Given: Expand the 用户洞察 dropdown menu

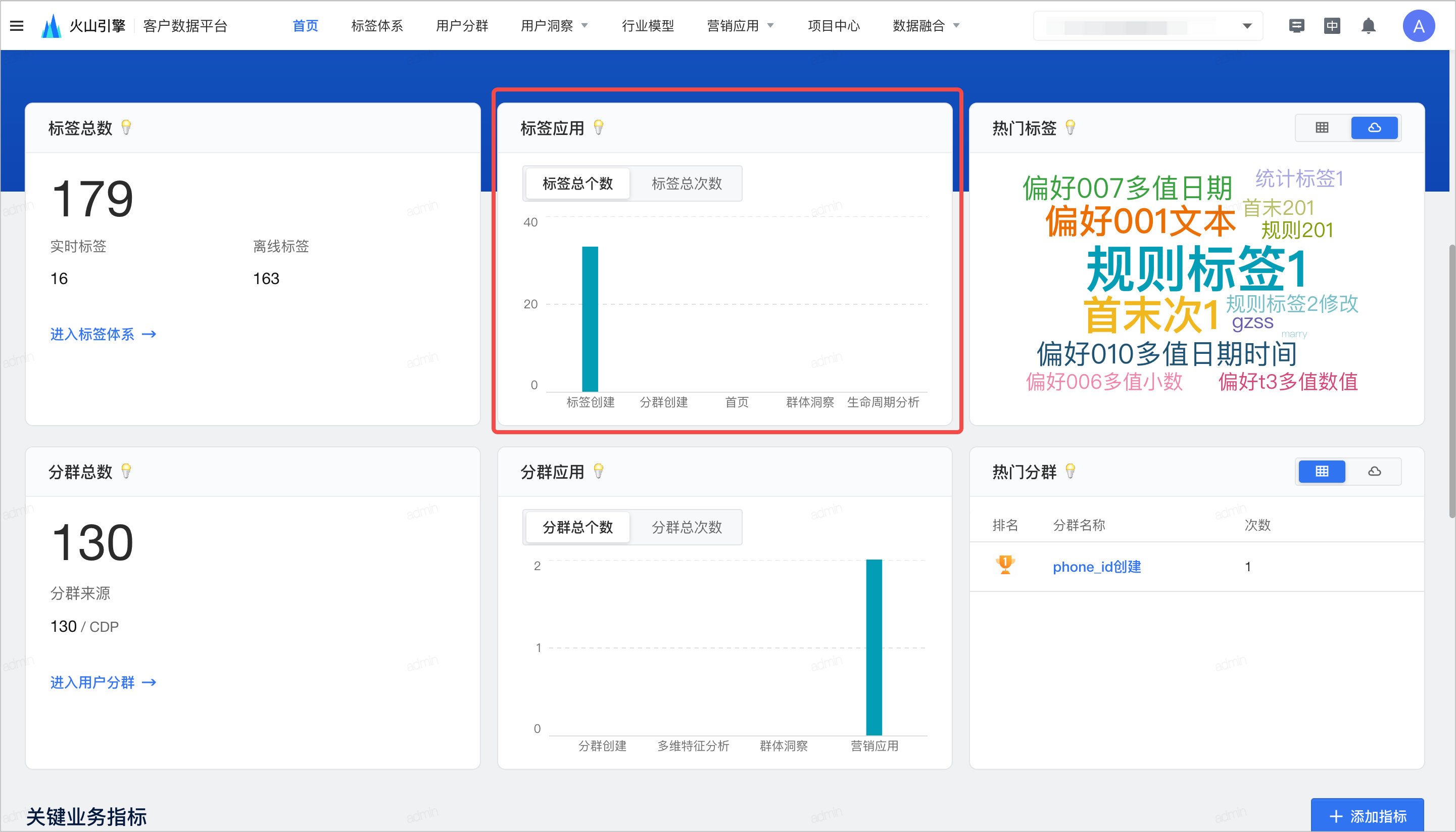Looking at the screenshot, I should tap(554, 26).
